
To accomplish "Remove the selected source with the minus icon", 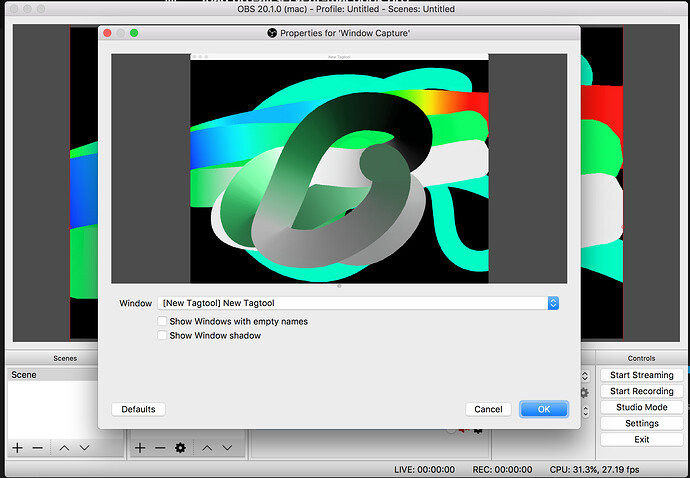I will (x=160, y=448).
